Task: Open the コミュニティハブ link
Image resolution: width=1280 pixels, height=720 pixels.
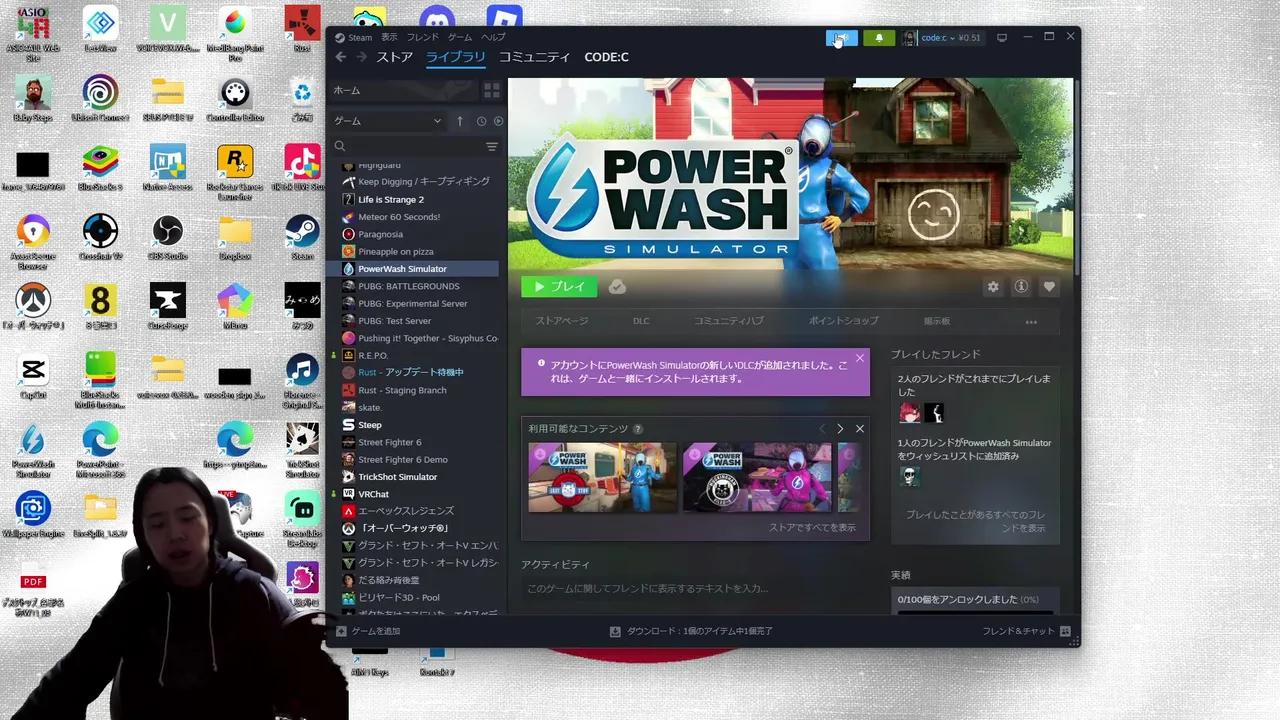Action: point(729,321)
